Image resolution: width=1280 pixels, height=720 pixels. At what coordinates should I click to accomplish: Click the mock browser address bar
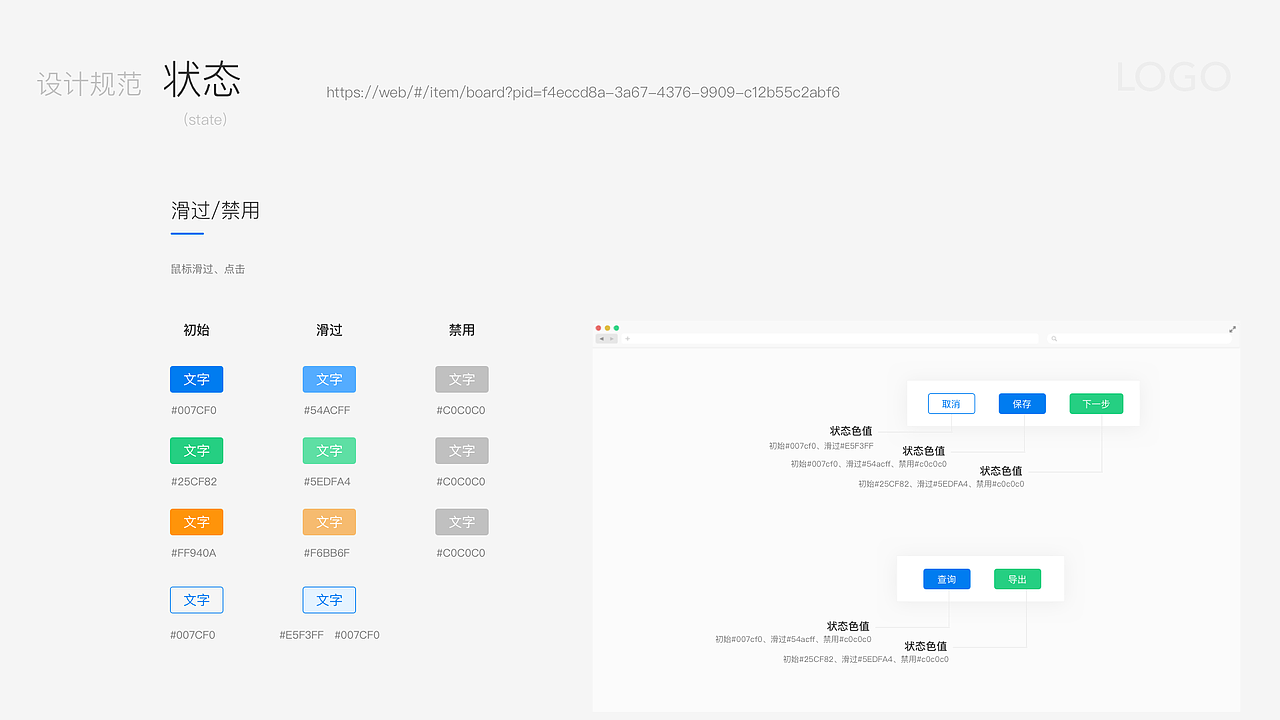pos(830,339)
